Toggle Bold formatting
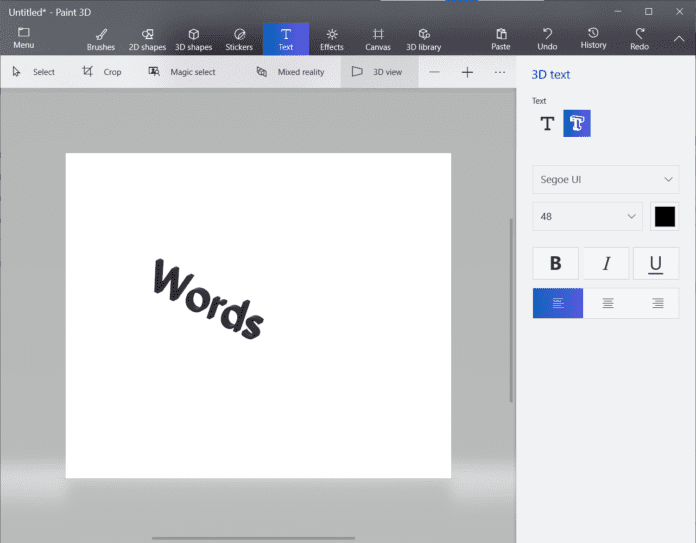 [555, 263]
